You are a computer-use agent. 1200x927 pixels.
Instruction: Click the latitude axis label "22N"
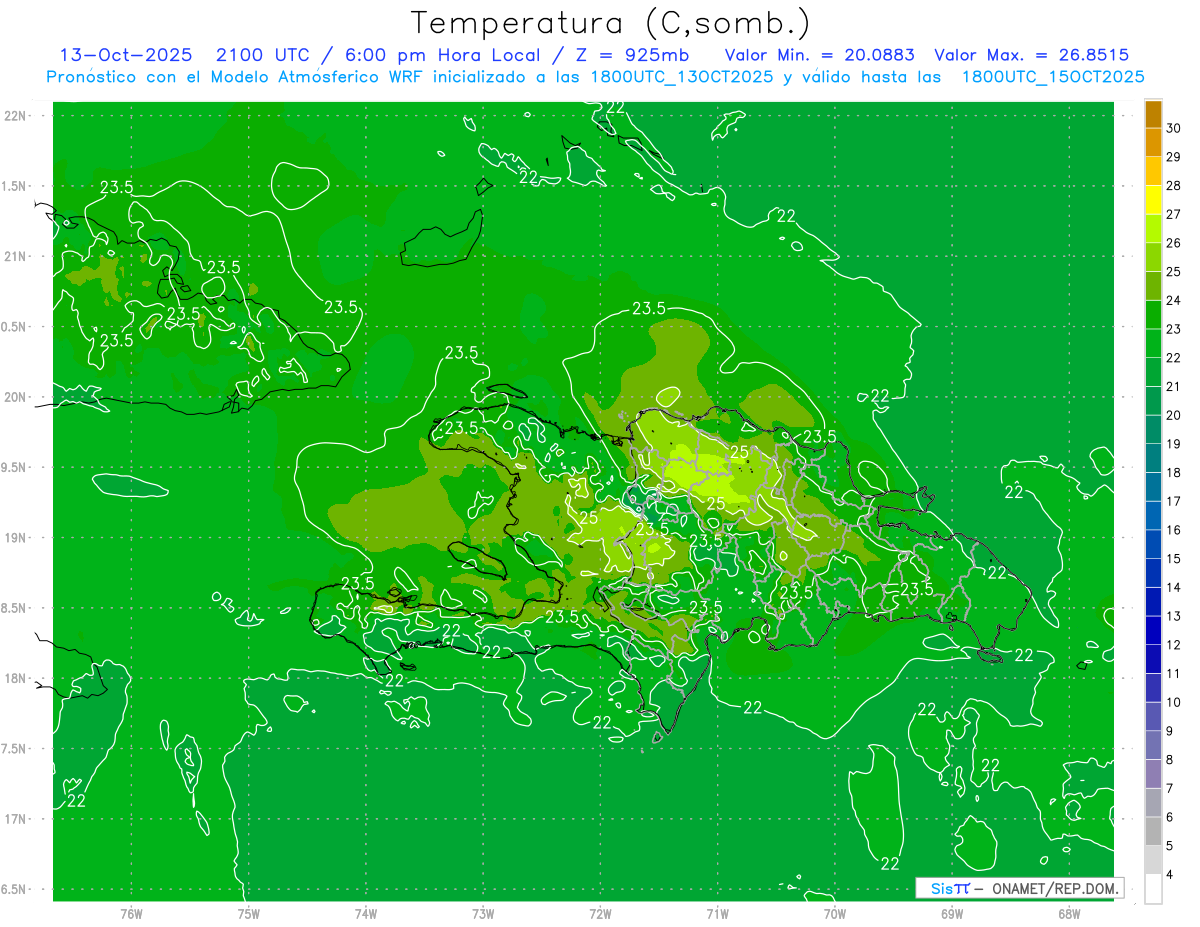tap(15, 116)
